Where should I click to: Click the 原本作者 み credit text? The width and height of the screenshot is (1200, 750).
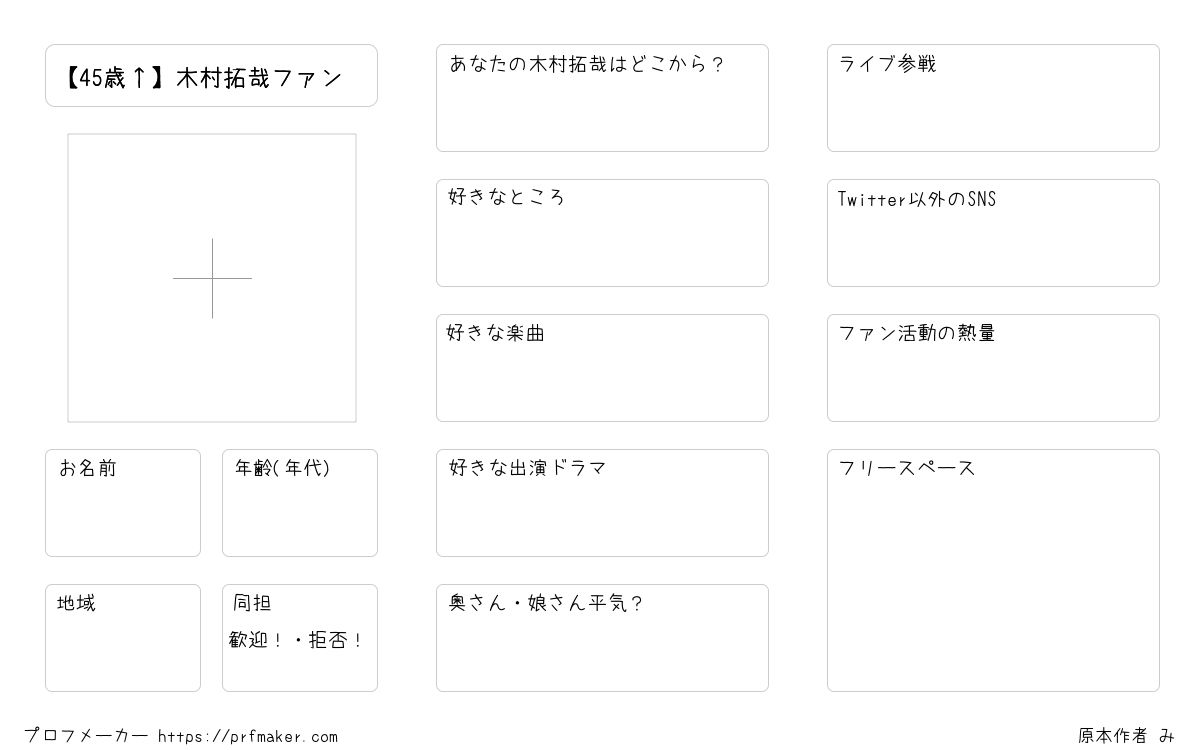1126,736
